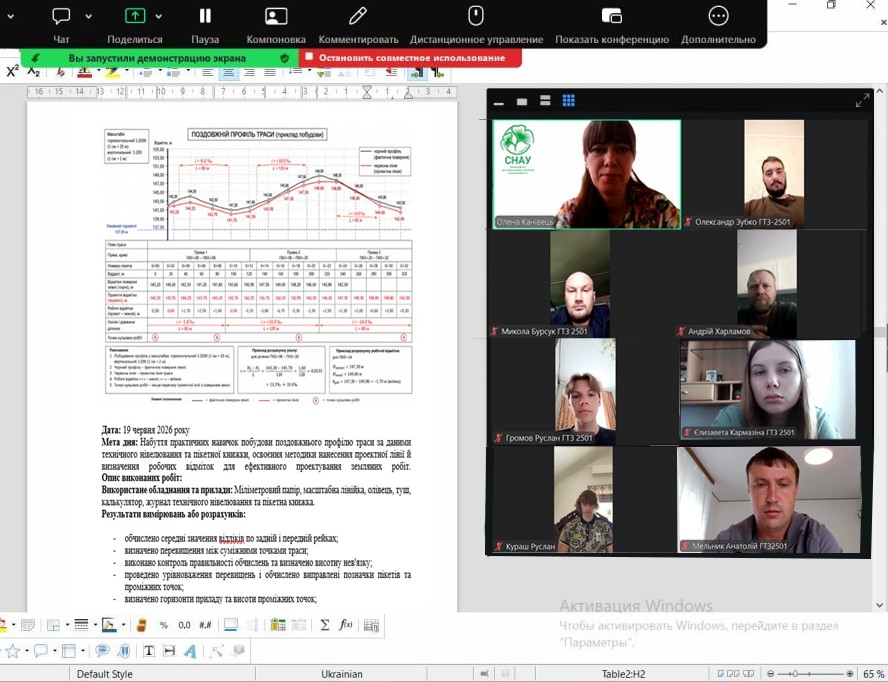Insert a text box with the T icon
Screen dimensions: 888x682
click(148, 651)
